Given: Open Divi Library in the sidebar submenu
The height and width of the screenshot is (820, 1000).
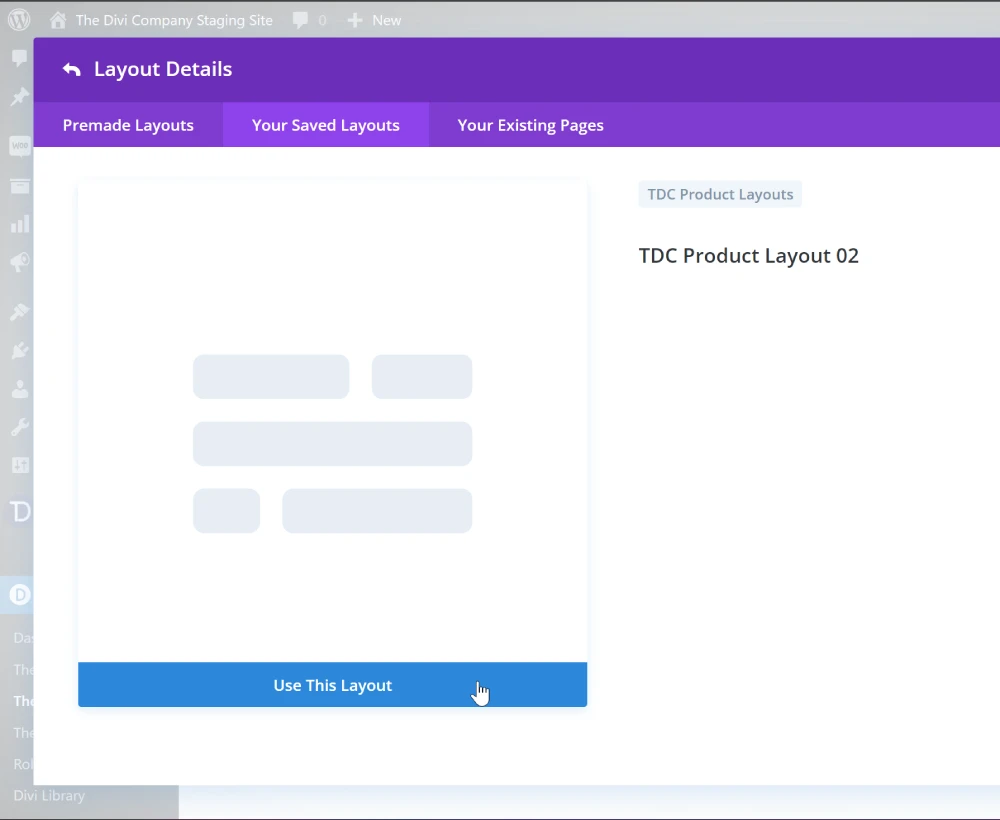Looking at the screenshot, I should pyautogui.click(x=49, y=796).
